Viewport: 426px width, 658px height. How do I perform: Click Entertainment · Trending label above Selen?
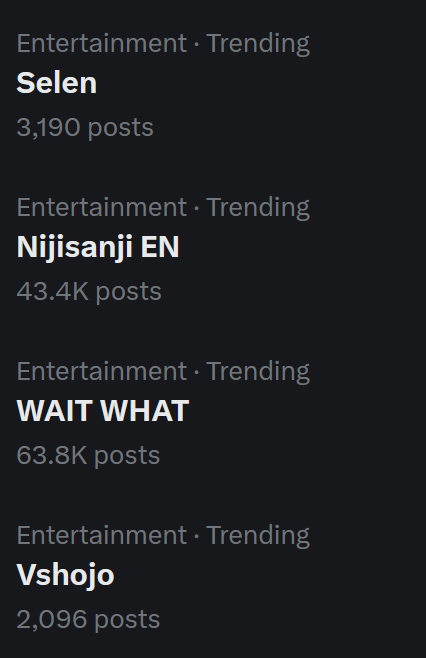(x=163, y=44)
